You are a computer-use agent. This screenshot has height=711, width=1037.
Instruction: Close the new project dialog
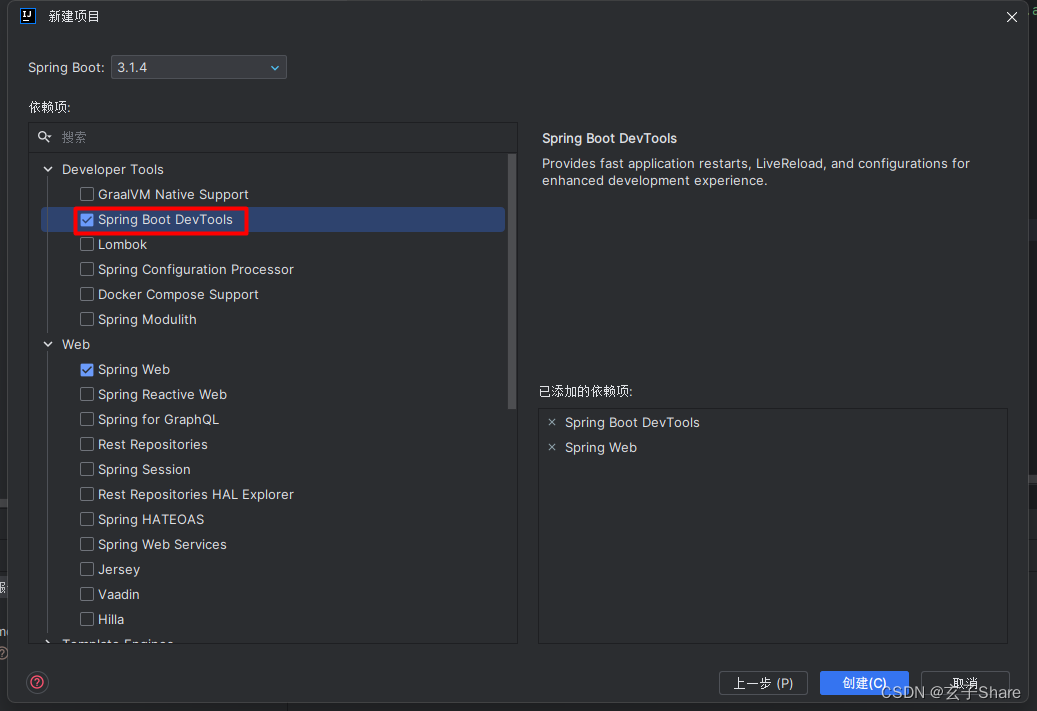coord(1011,17)
